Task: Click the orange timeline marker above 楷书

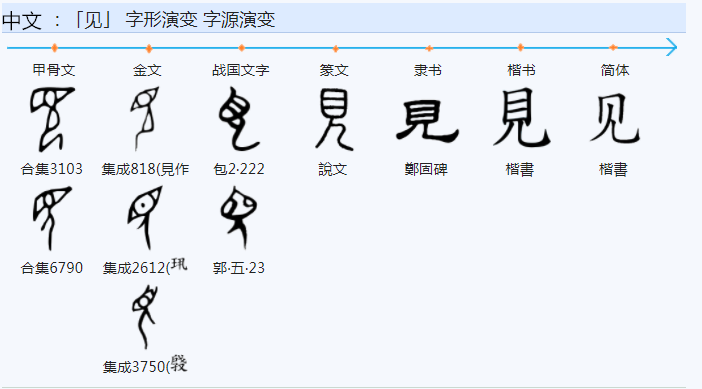Action: coord(521,47)
